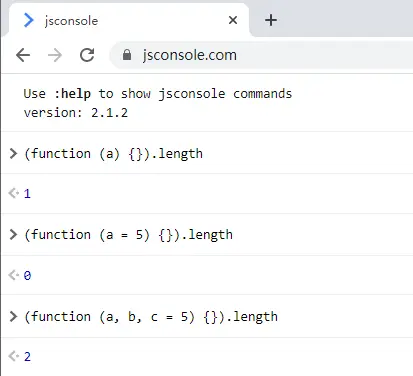Click the output value 2
This screenshot has width=413, height=376.
(x=27, y=357)
